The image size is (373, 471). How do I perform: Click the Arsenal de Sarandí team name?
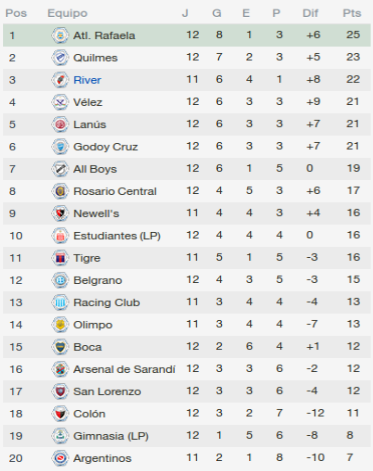pos(124,369)
